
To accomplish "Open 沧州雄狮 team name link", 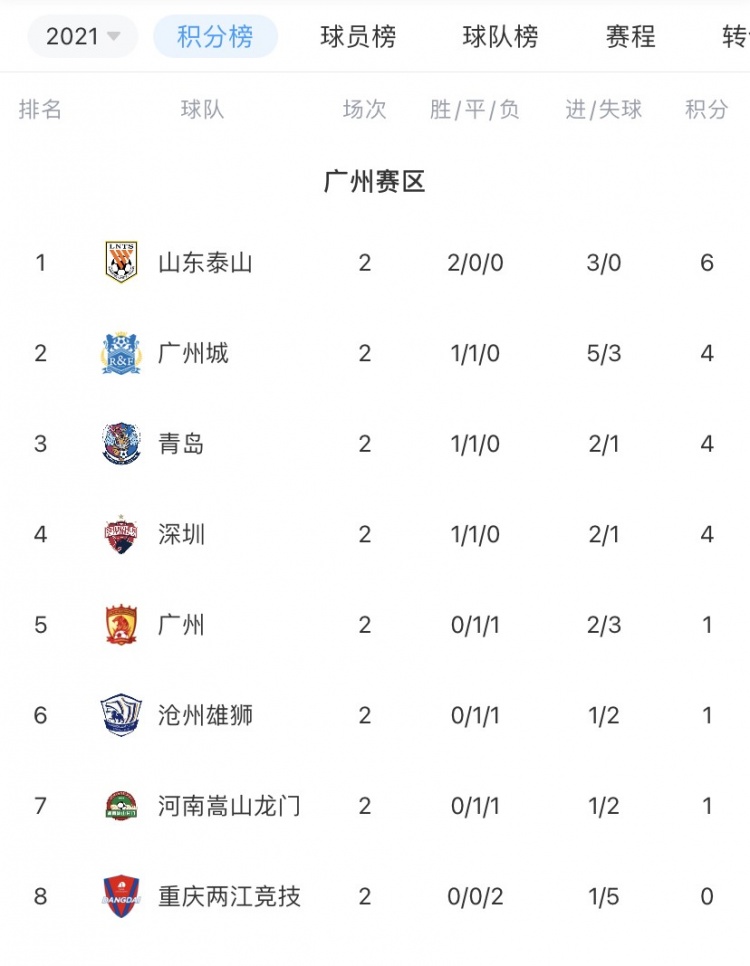I will 205,715.
